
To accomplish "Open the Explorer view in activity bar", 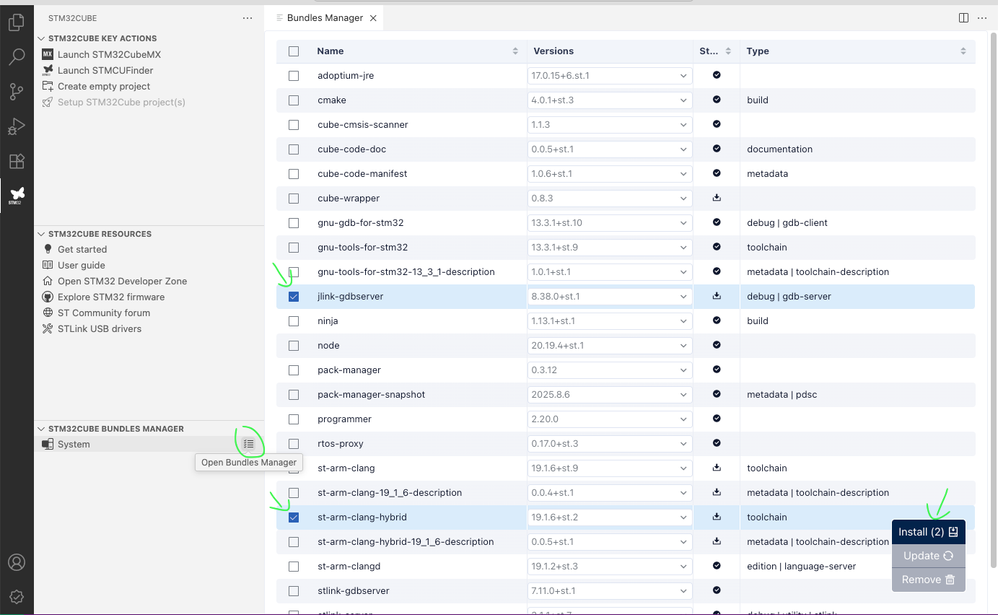I will tap(17, 22).
